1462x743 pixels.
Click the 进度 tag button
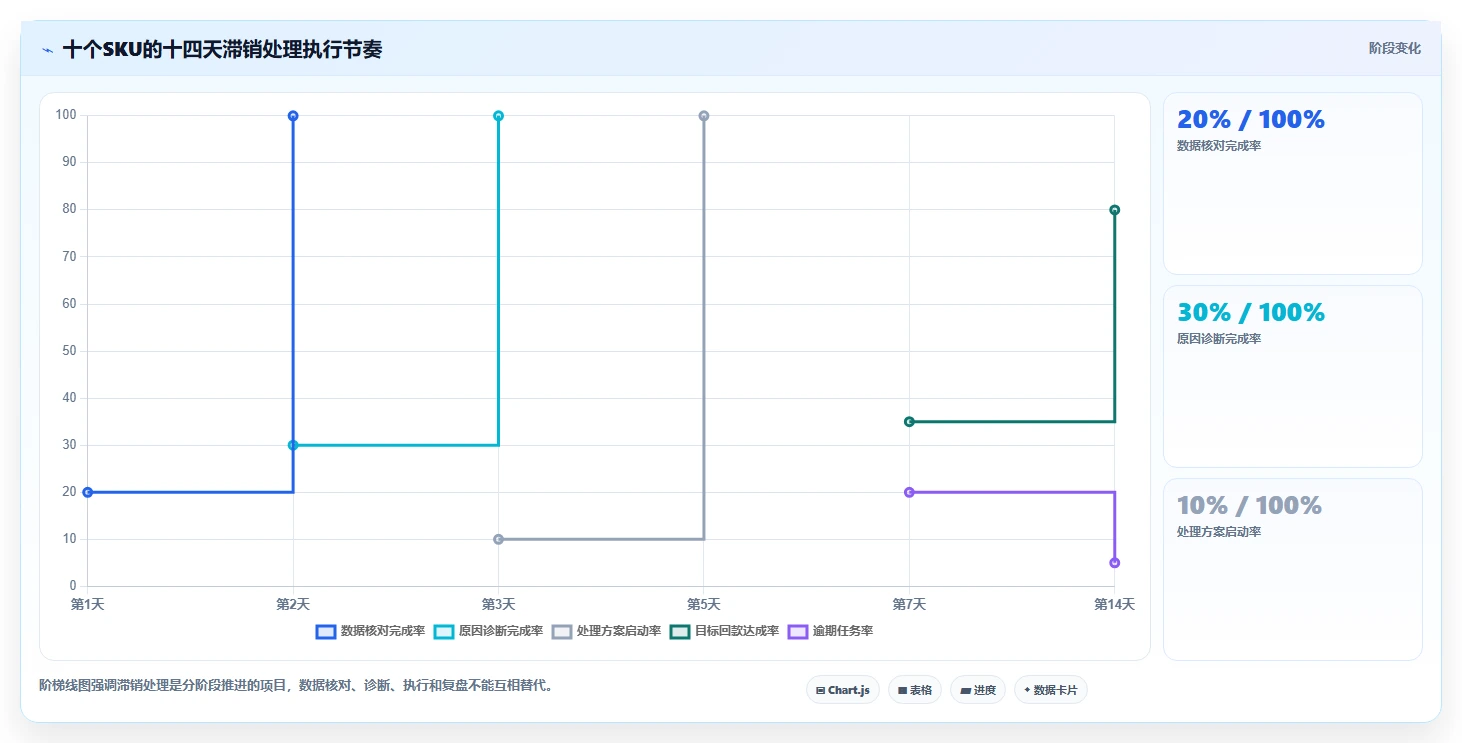pos(977,690)
